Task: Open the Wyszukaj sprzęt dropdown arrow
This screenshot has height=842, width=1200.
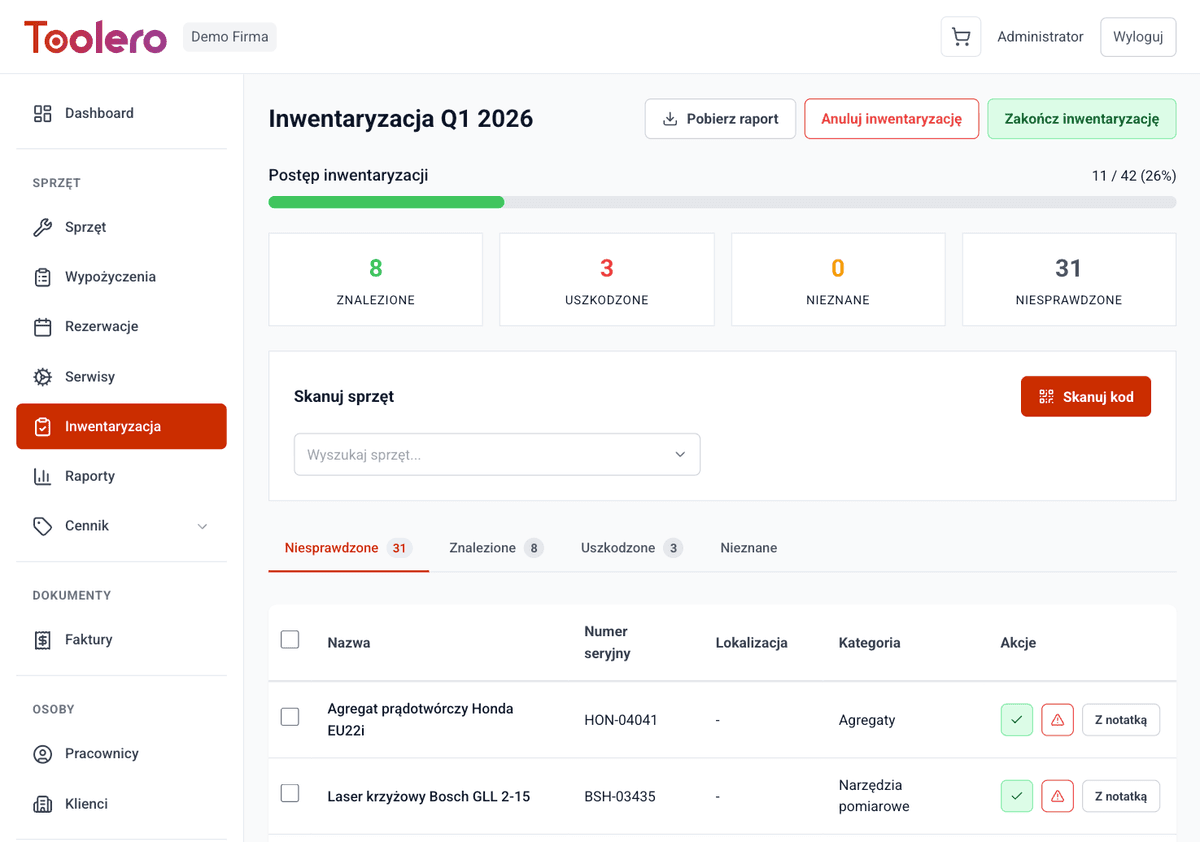Action: tap(682, 454)
